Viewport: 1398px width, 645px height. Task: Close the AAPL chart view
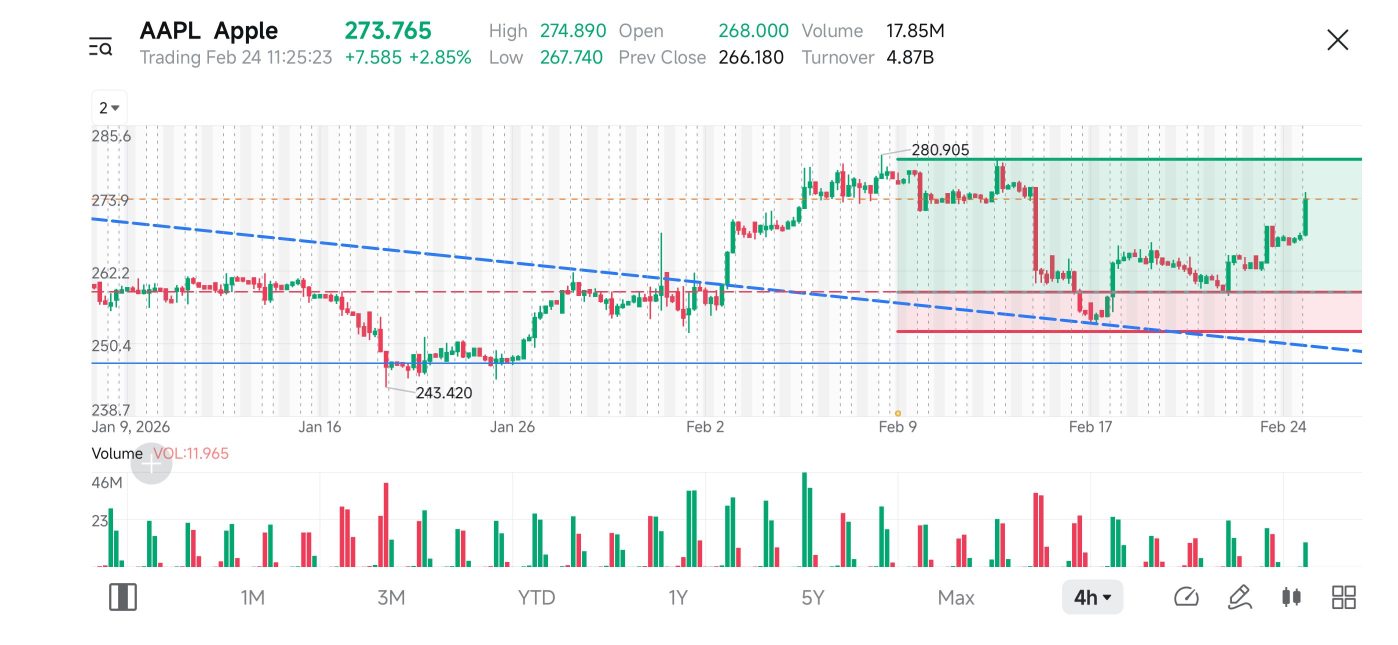(x=1337, y=40)
